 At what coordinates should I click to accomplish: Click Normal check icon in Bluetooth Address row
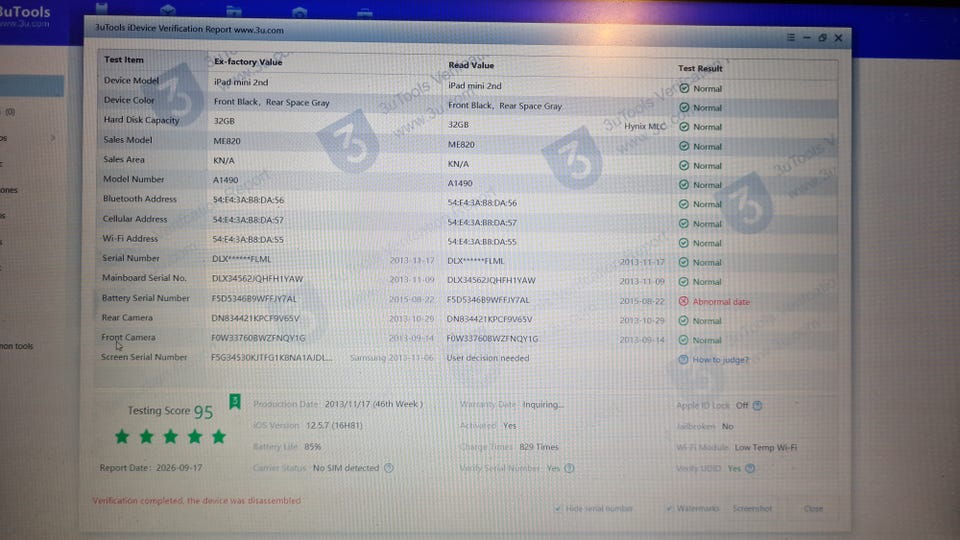(x=684, y=204)
